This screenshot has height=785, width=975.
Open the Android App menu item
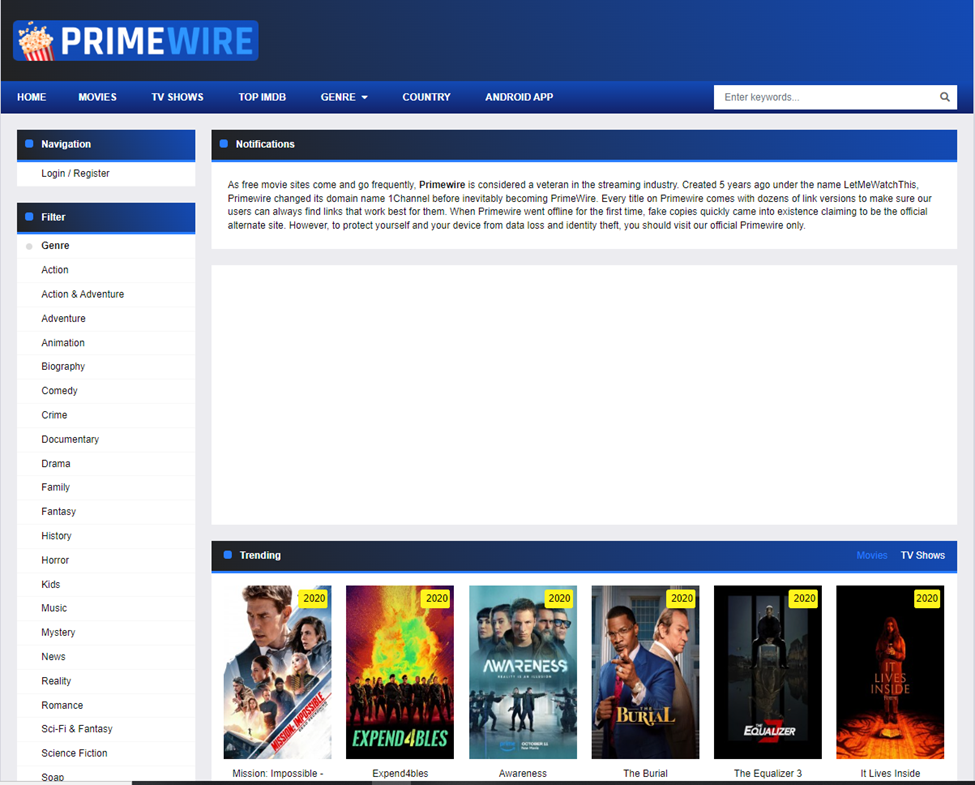pyautogui.click(x=519, y=97)
